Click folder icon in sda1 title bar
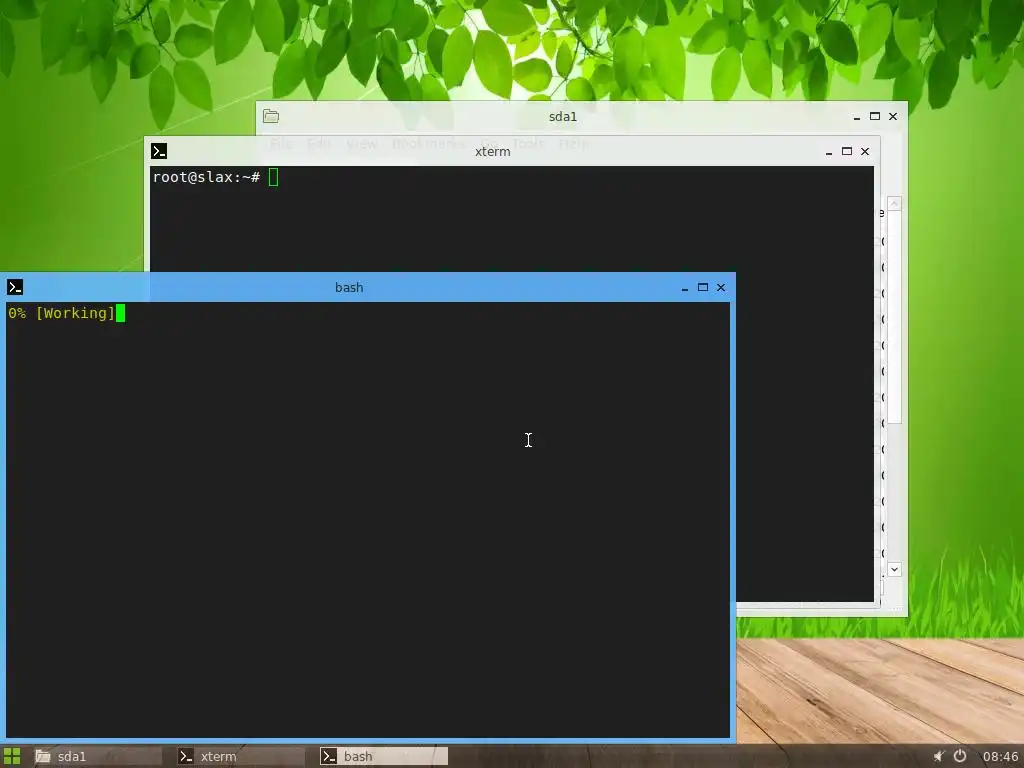This screenshot has width=1024, height=768. pyautogui.click(x=271, y=116)
